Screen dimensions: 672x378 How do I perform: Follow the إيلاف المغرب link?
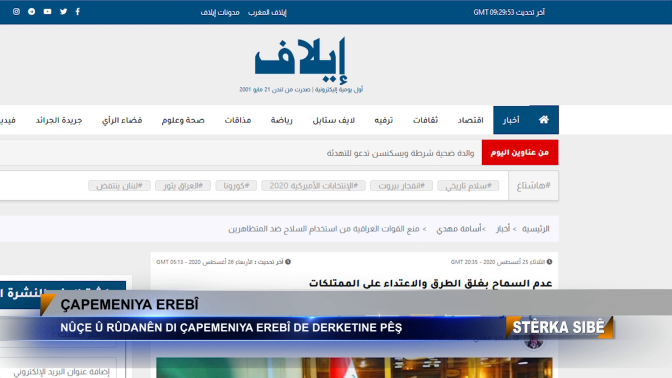pyautogui.click(x=267, y=12)
